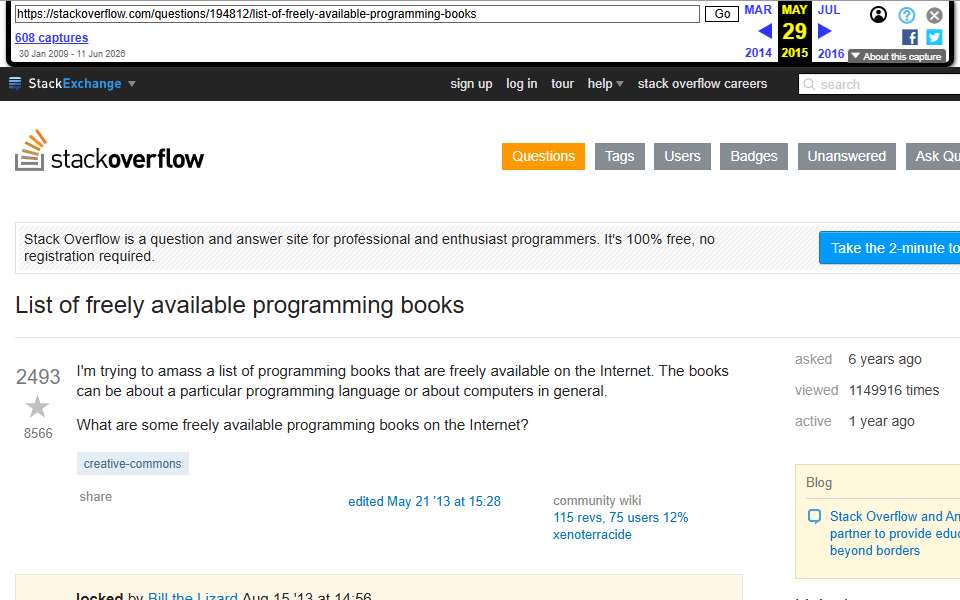The height and width of the screenshot is (600, 960).
Task: Open the 608 captures link
Action: click(51, 38)
